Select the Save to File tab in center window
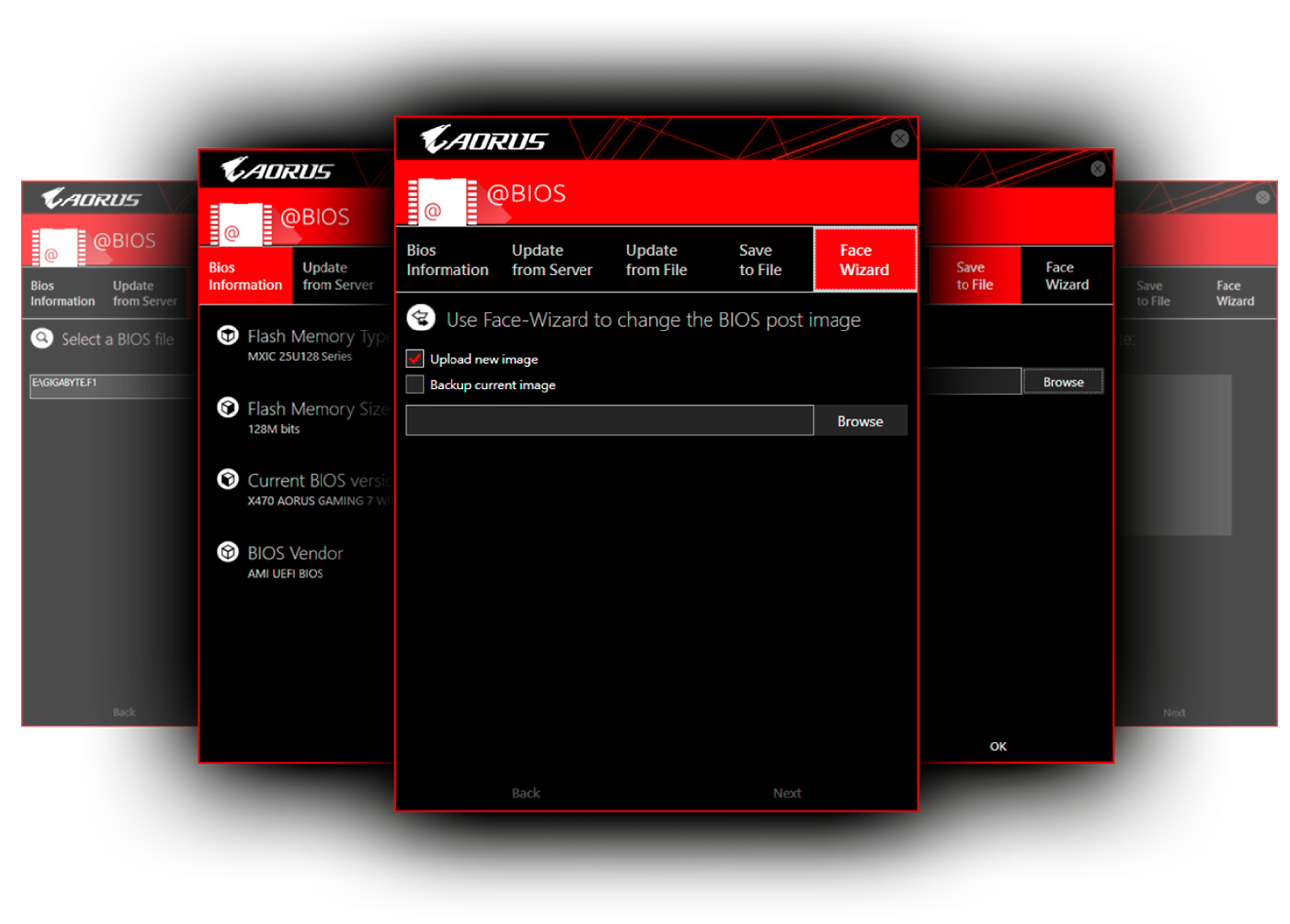This screenshot has width=1290, height=924. tap(760, 260)
